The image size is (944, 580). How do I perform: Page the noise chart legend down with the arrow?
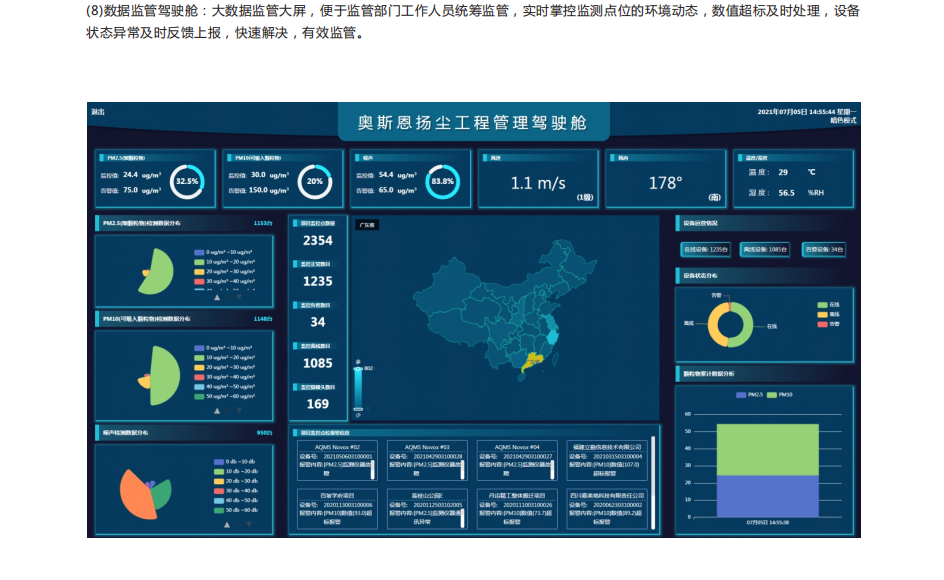249,525
